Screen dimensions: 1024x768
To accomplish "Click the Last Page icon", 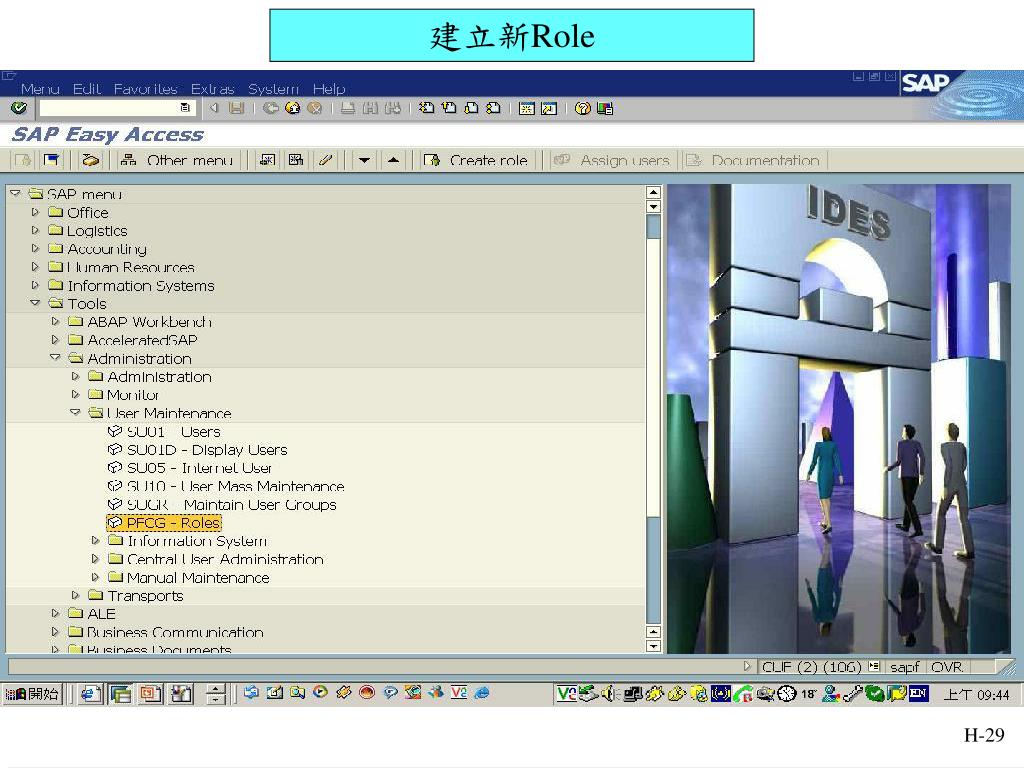I will (493, 108).
